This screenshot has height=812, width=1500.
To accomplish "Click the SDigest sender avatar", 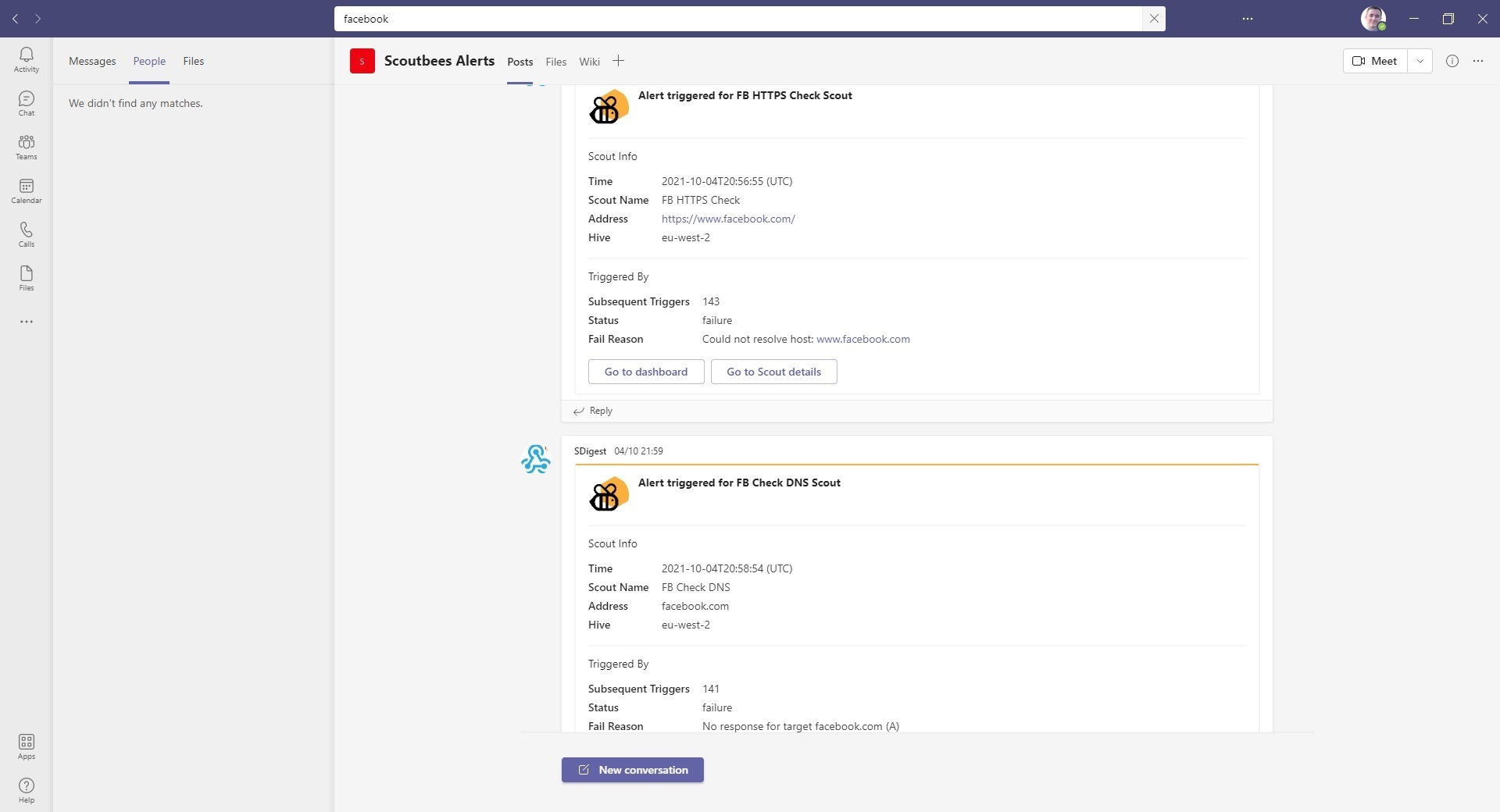I will coord(536,459).
